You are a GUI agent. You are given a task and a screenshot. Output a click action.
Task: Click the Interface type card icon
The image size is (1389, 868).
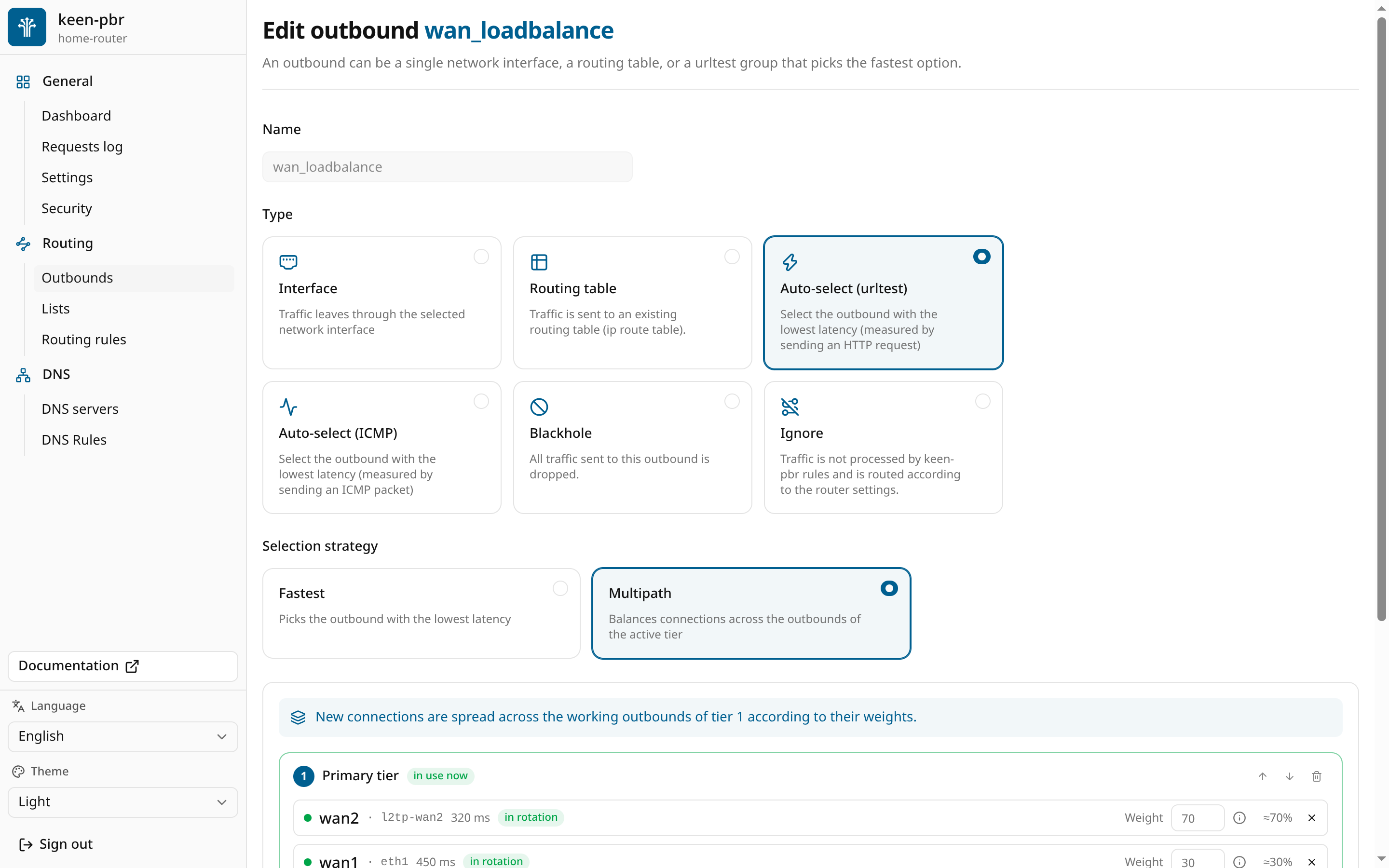(x=288, y=262)
